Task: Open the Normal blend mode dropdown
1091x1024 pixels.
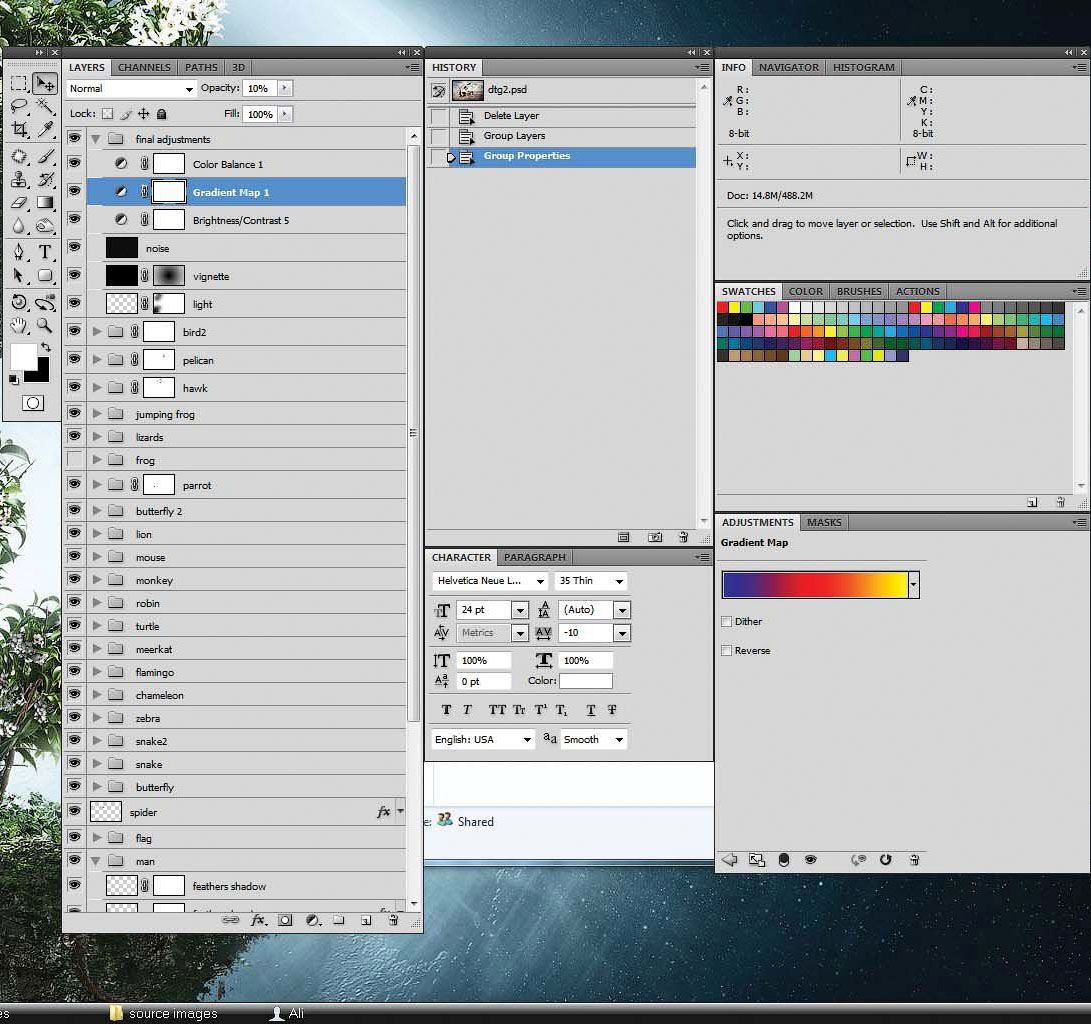Action: tap(132, 88)
